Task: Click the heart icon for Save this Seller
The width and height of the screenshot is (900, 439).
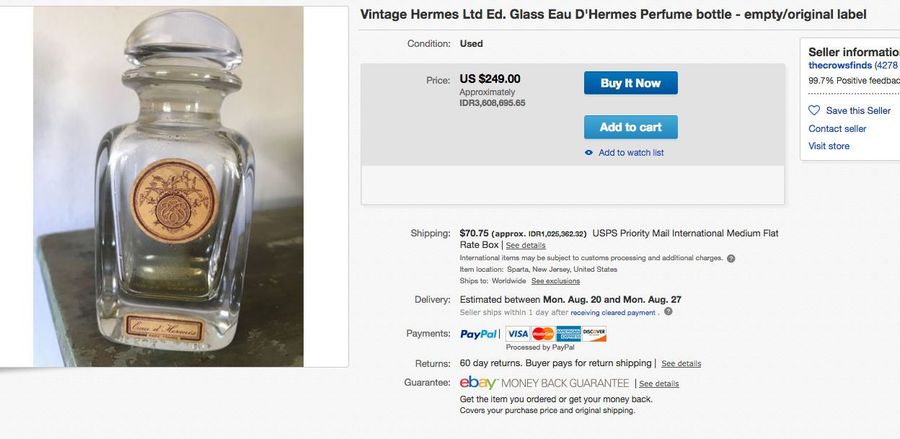Action: [814, 110]
